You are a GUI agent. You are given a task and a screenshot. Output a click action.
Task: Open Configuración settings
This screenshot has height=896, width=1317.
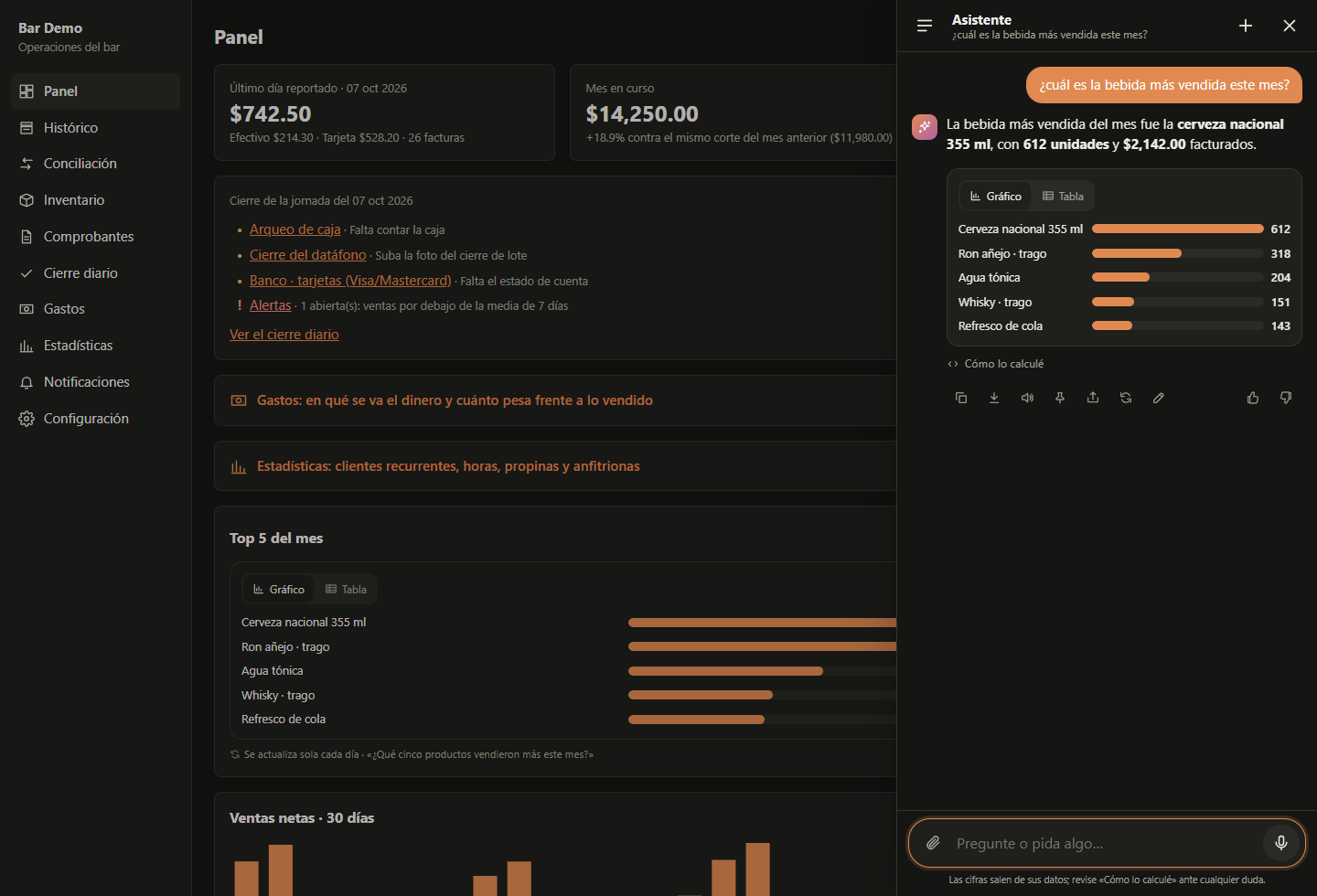click(x=95, y=419)
